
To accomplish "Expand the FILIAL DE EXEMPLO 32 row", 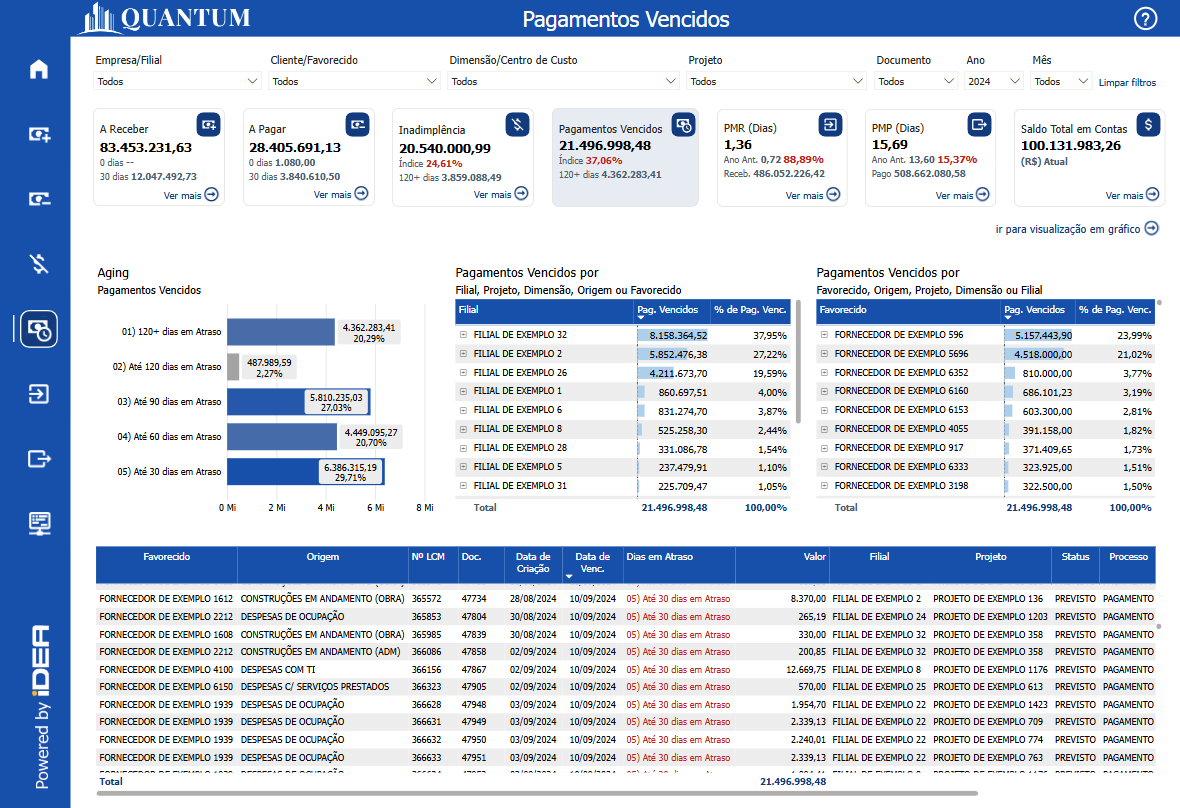I will pyautogui.click(x=463, y=335).
